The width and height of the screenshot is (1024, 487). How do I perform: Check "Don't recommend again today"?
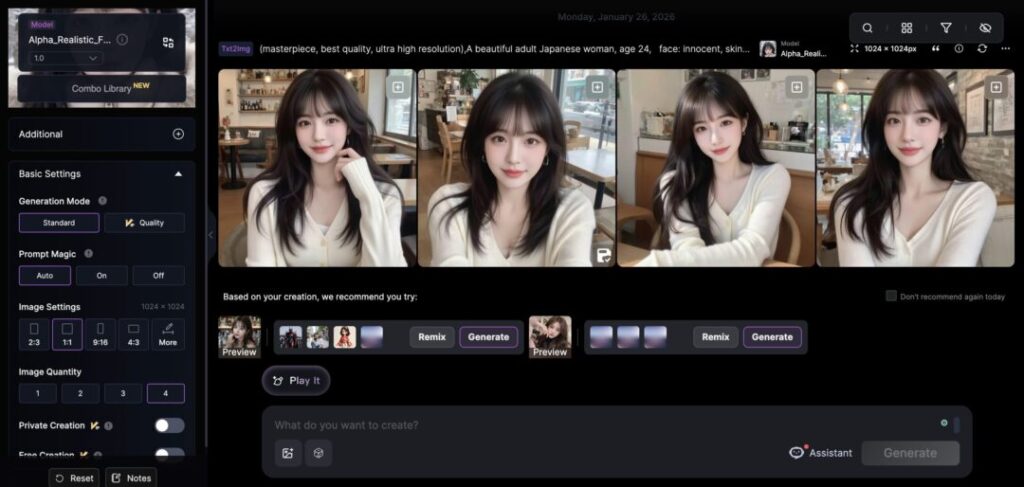(x=891, y=296)
